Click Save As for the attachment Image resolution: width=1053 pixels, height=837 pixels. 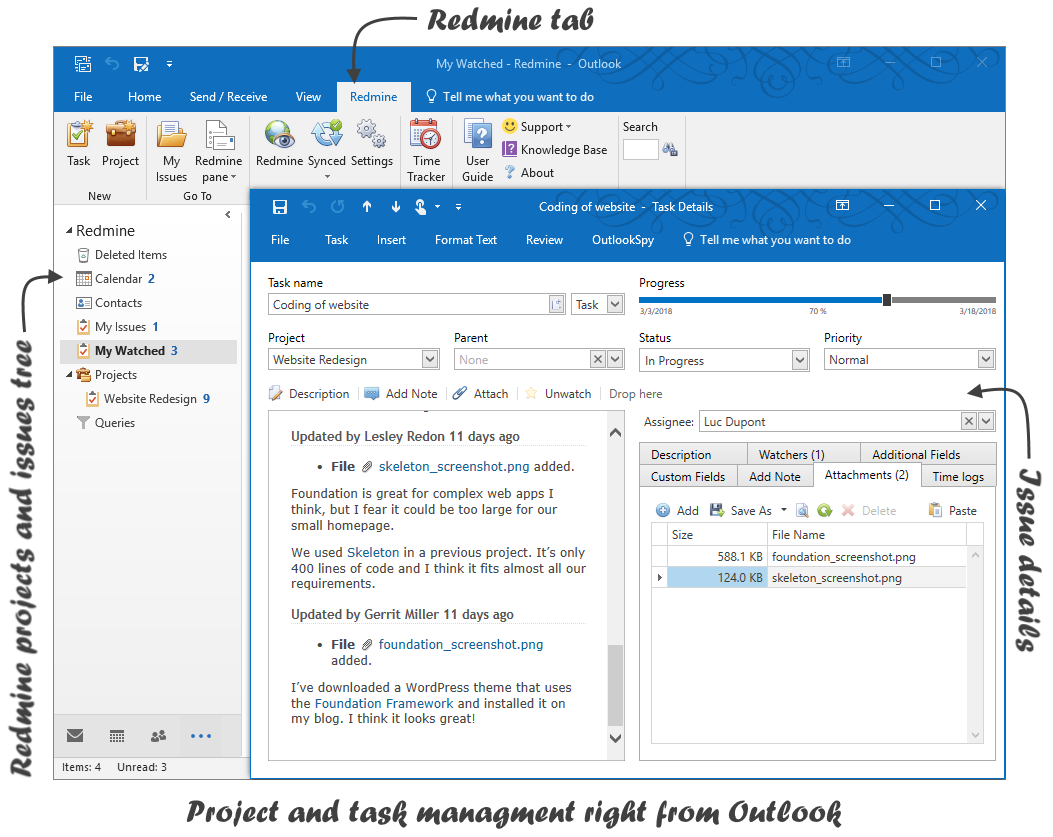[x=741, y=511]
